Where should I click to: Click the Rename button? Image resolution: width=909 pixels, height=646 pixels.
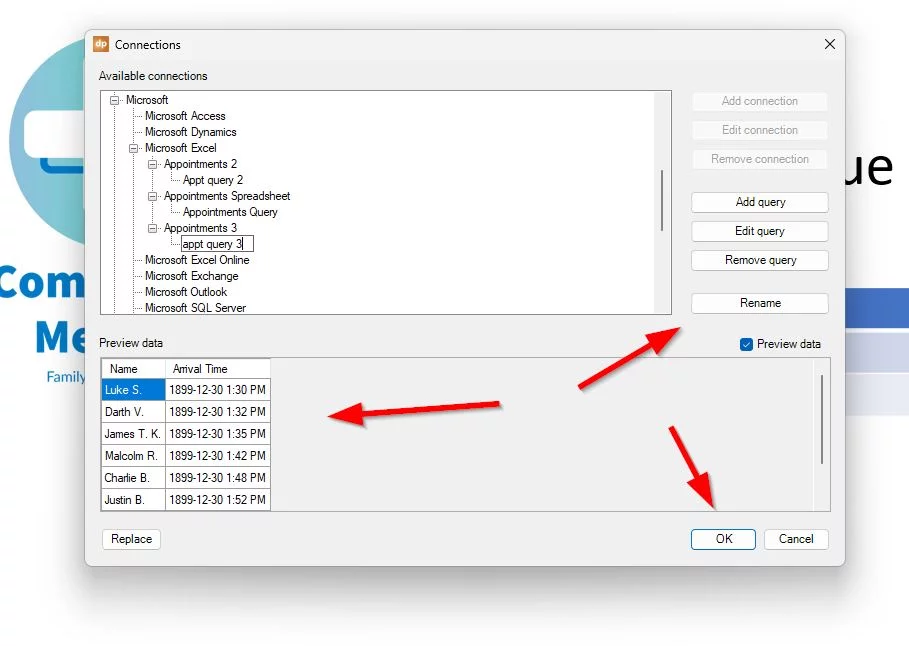point(759,303)
